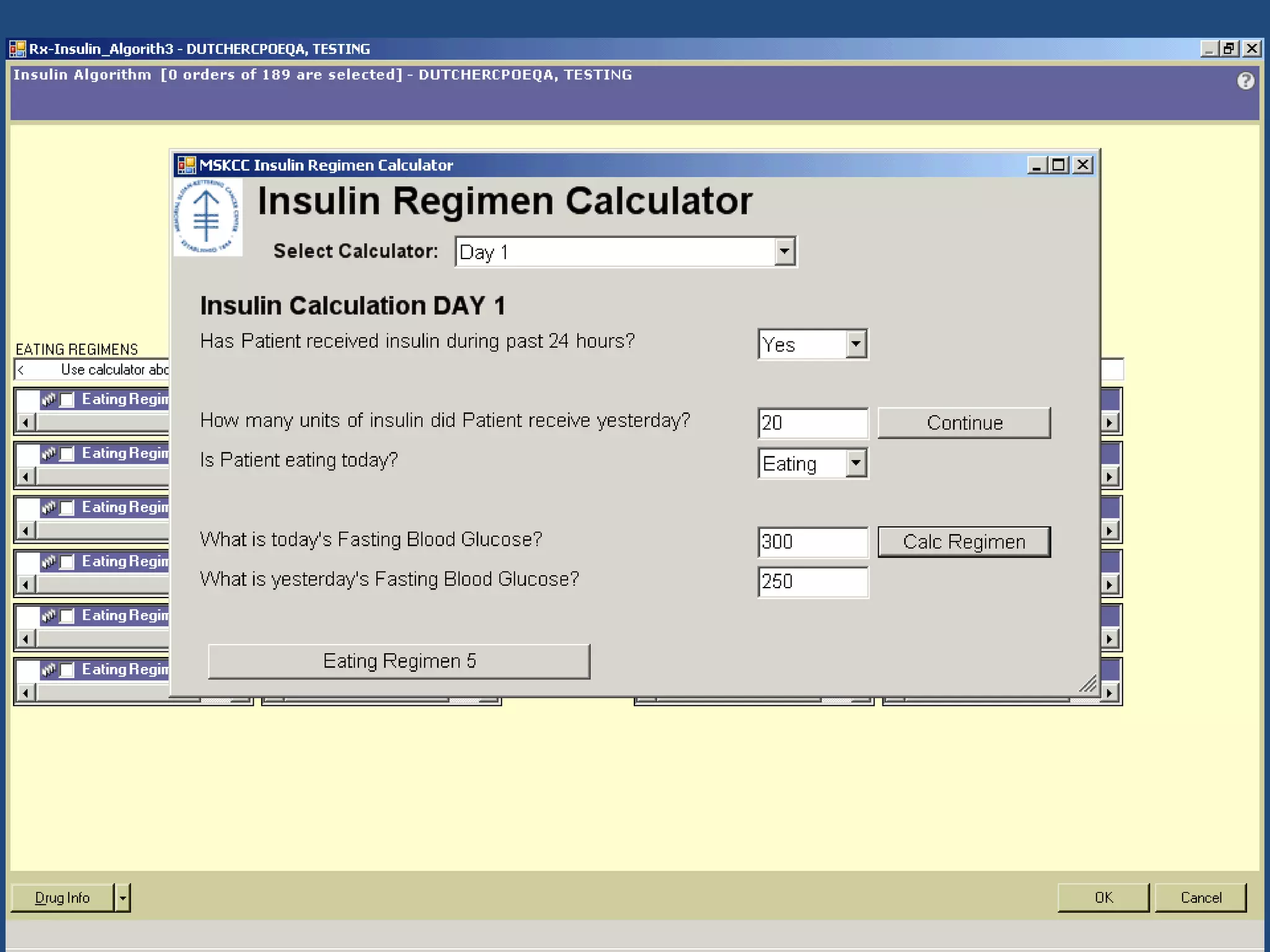Click the order icon in fourth Eating Regimen row
The image size is (1270, 952).
point(49,561)
